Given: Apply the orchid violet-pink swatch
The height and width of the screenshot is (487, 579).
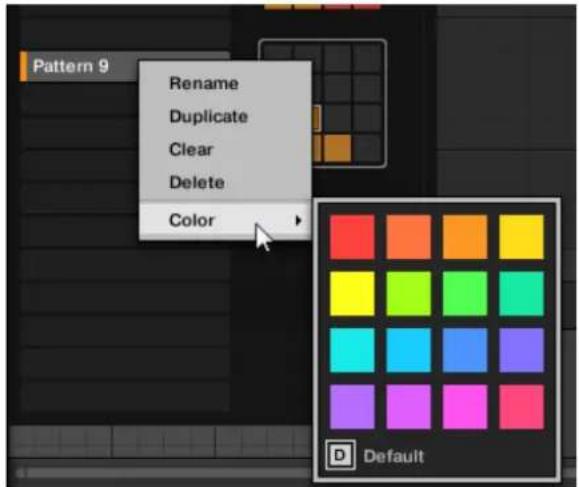Looking at the screenshot, I should tap(408, 407).
